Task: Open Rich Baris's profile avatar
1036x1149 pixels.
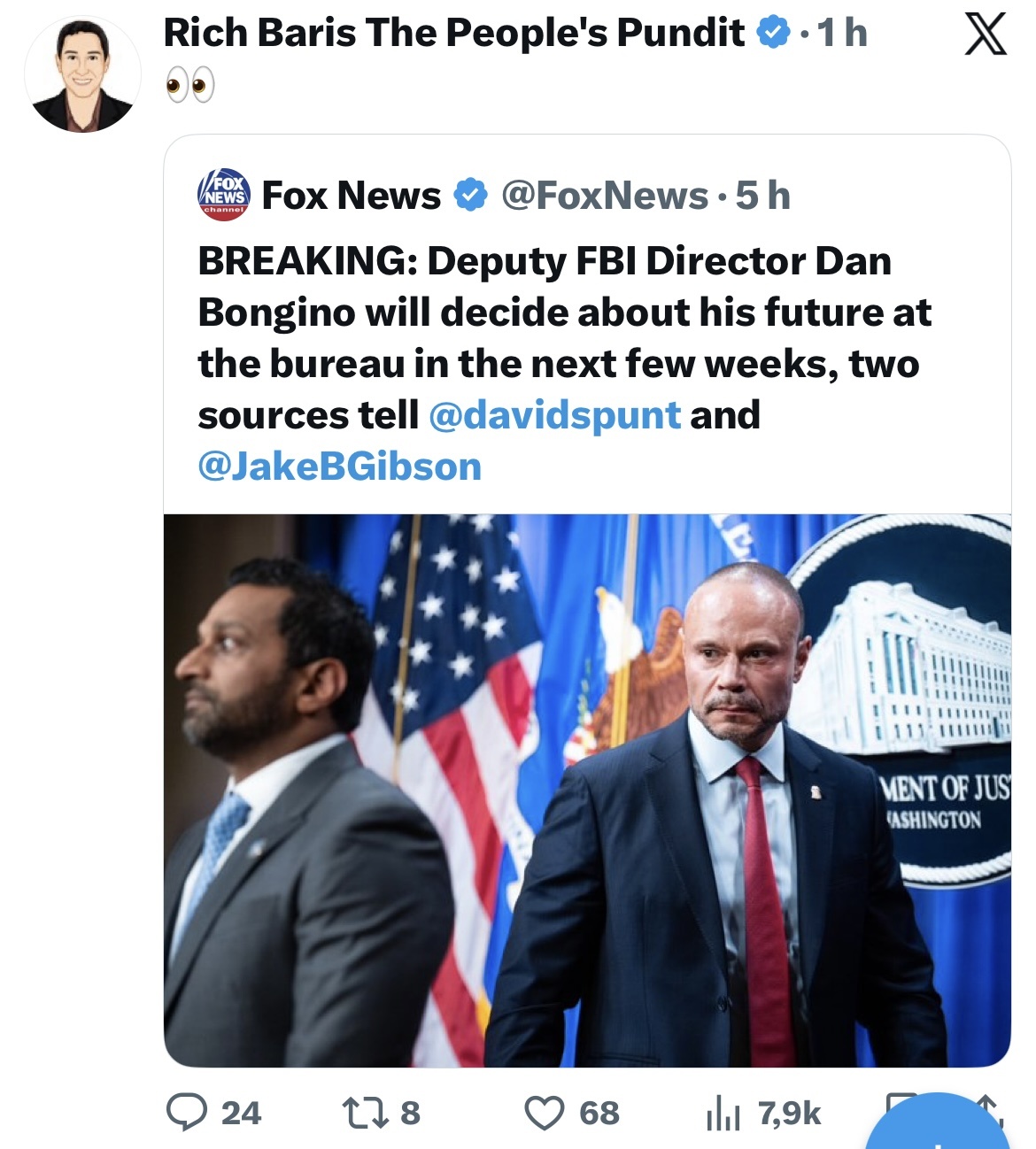Action: coord(82,75)
